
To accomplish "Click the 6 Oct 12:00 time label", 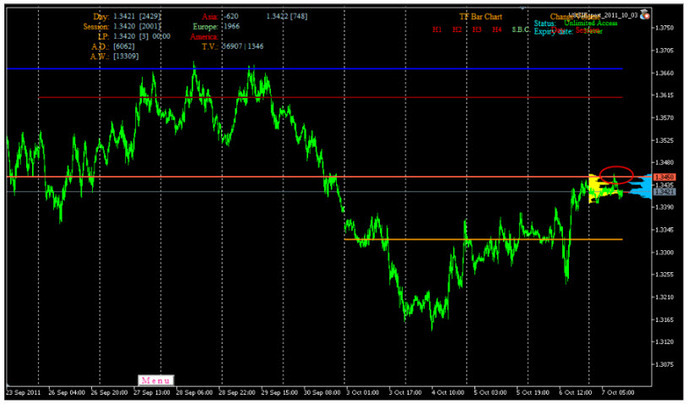I will tap(575, 392).
